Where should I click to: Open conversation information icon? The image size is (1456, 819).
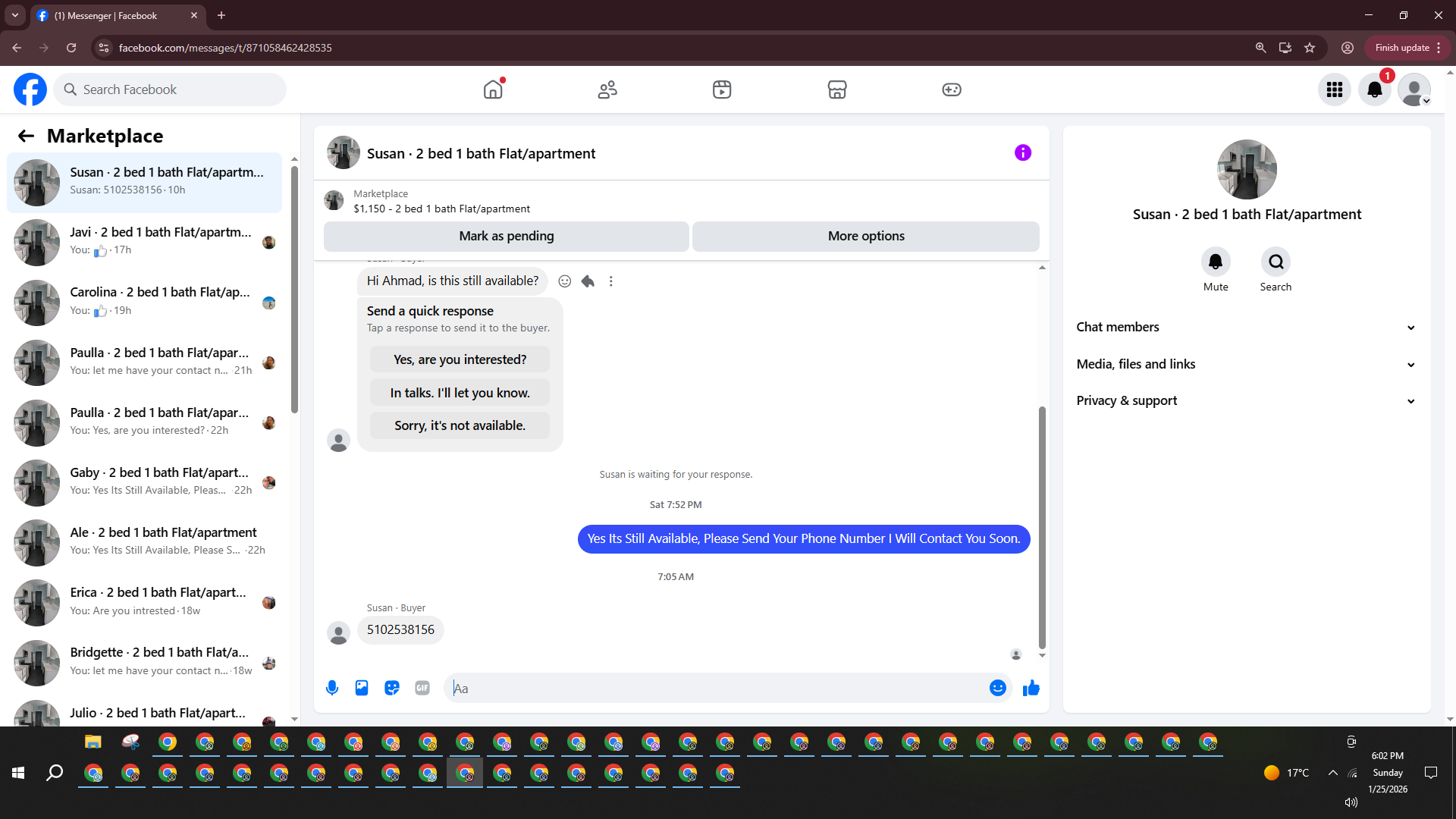pyautogui.click(x=1023, y=152)
